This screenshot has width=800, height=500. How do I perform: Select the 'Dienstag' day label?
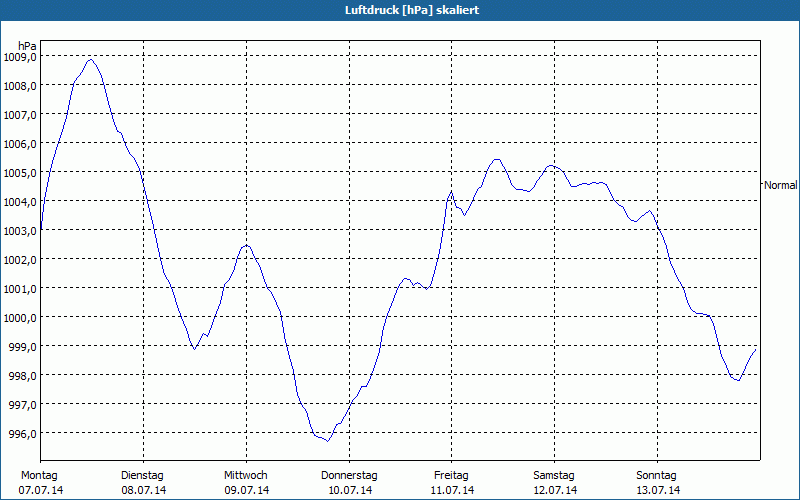[142, 476]
